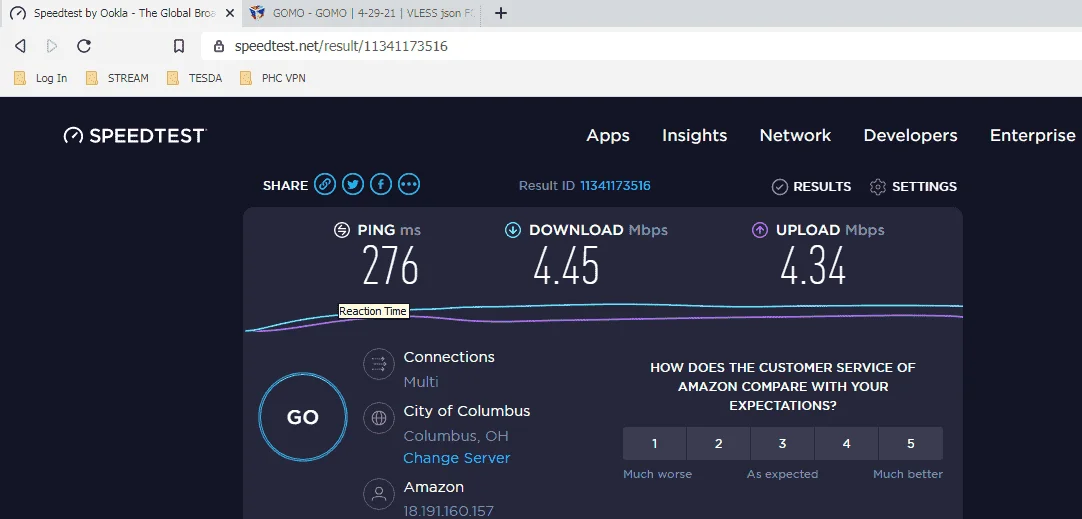Click the download speed 4.45
This screenshot has width=1082, height=519.
(566, 265)
